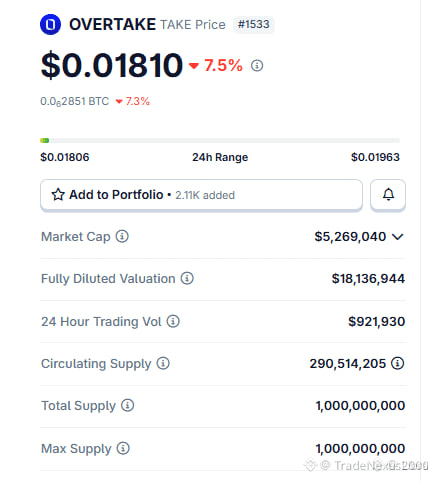Expand the Market Cap chevron dropdown
The width and height of the screenshot is (436, 481).
398,237
